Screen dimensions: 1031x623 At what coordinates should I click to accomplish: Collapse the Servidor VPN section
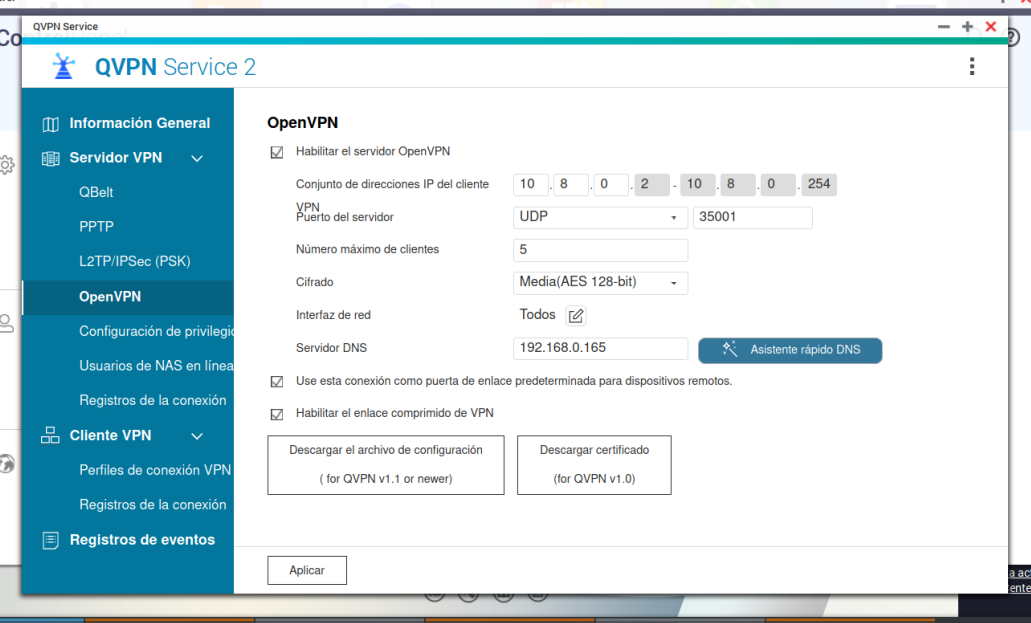click(197, 158)
